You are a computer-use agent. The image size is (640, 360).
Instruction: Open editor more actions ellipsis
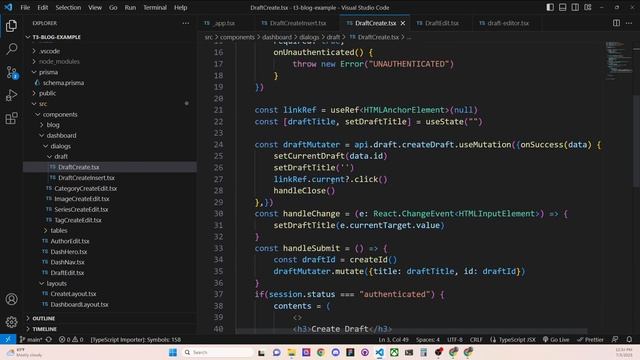coord(629,23)
